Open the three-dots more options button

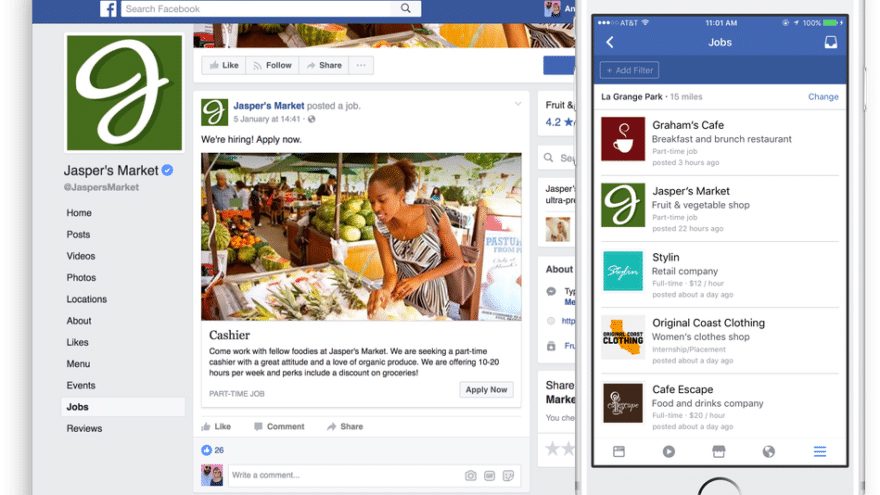click(x=361, y=65)
